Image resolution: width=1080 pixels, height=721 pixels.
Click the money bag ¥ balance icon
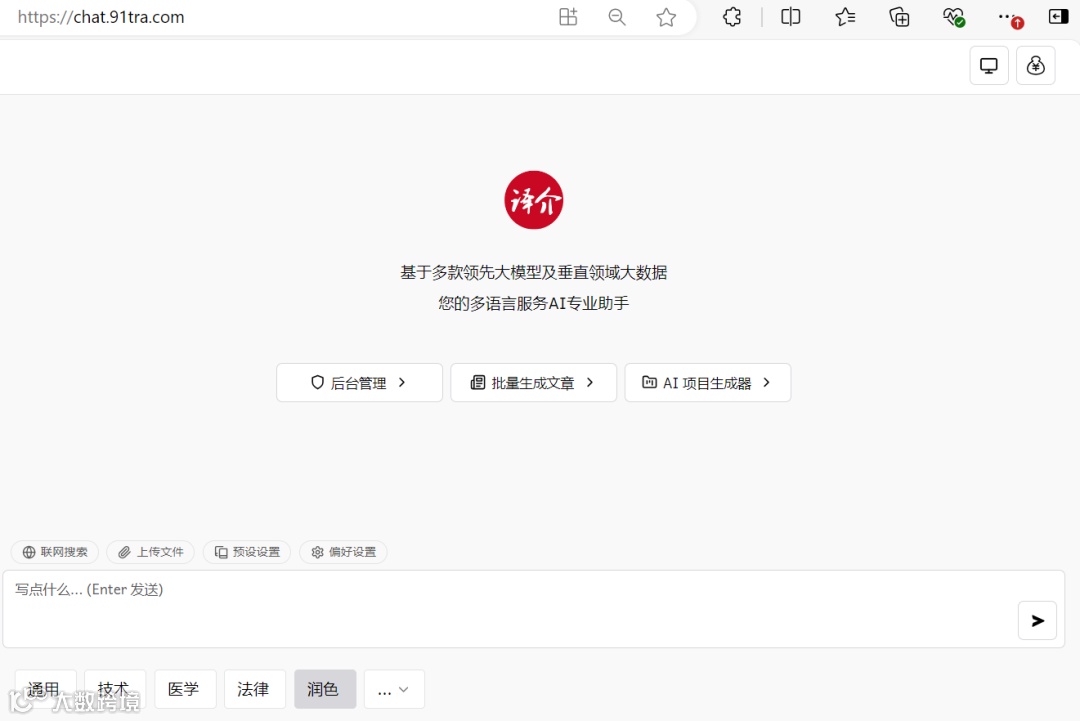(x=1035, y=65)
